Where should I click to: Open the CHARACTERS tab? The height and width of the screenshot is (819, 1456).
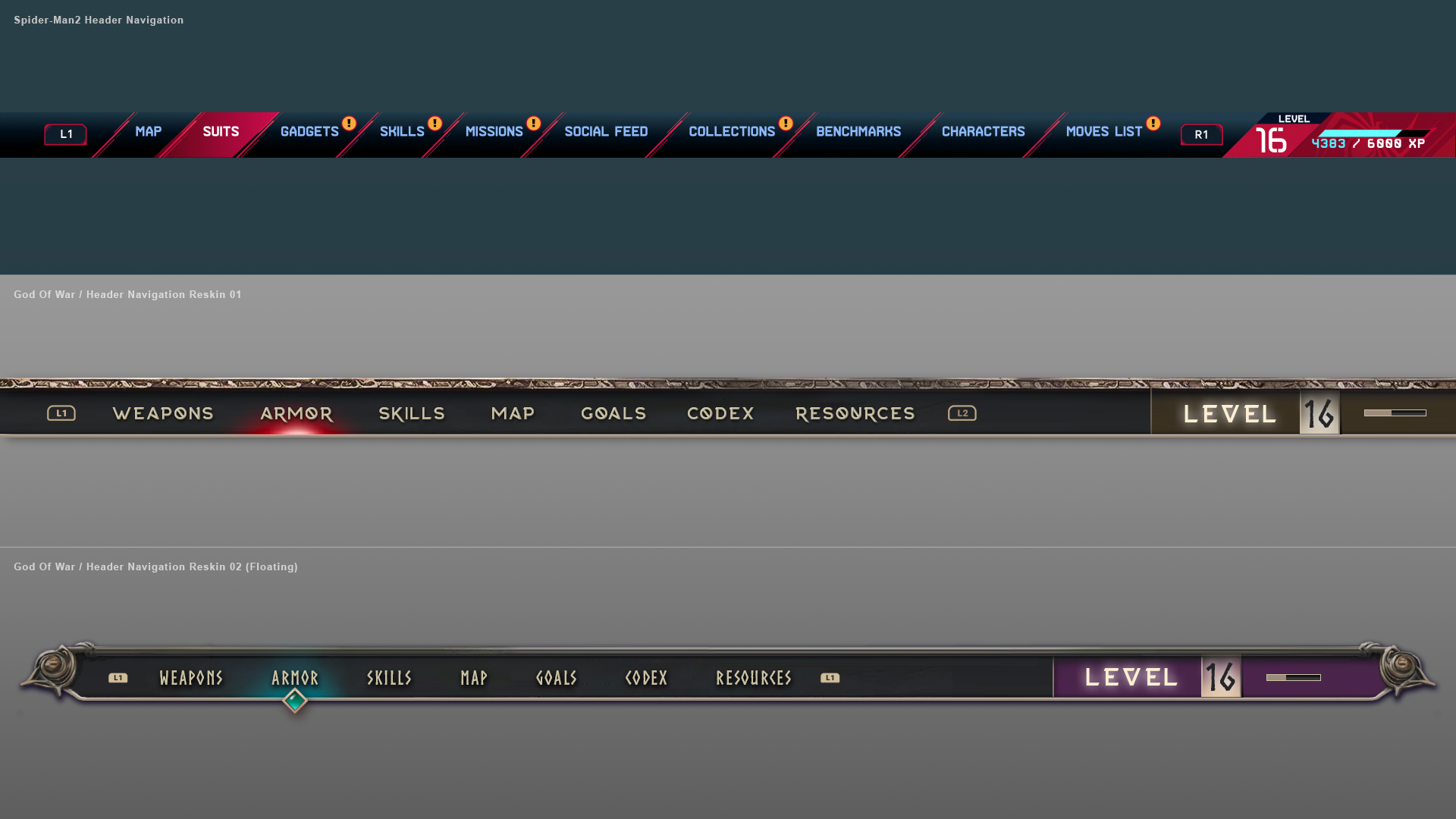(984, 132)
